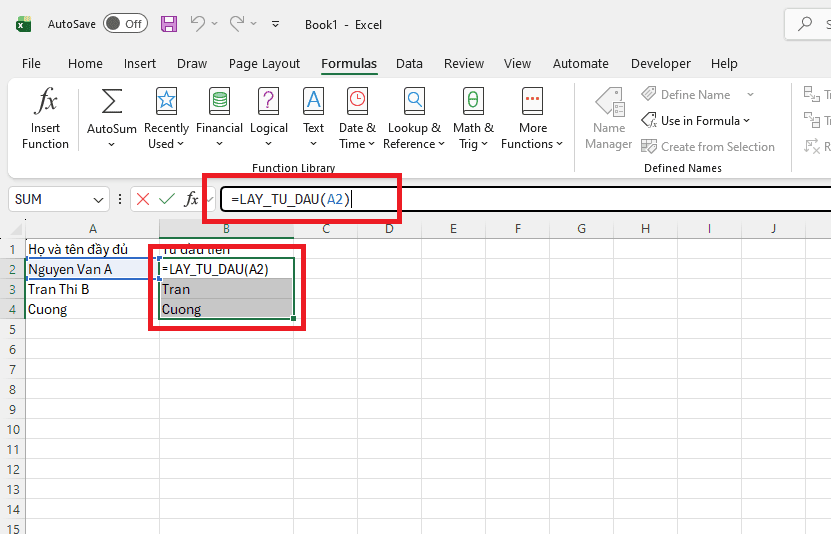Click cell with 'Họ và tên đầy đủ'
The width and height of the screenshot is (831, 534).
pyautogui.click(x=92, y=249)
